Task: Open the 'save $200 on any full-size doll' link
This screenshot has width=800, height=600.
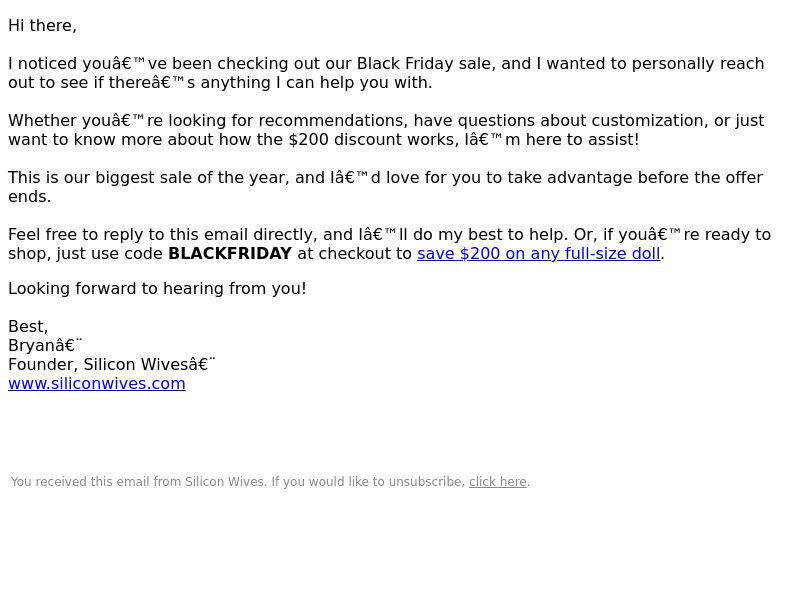Action: [538, 254]
